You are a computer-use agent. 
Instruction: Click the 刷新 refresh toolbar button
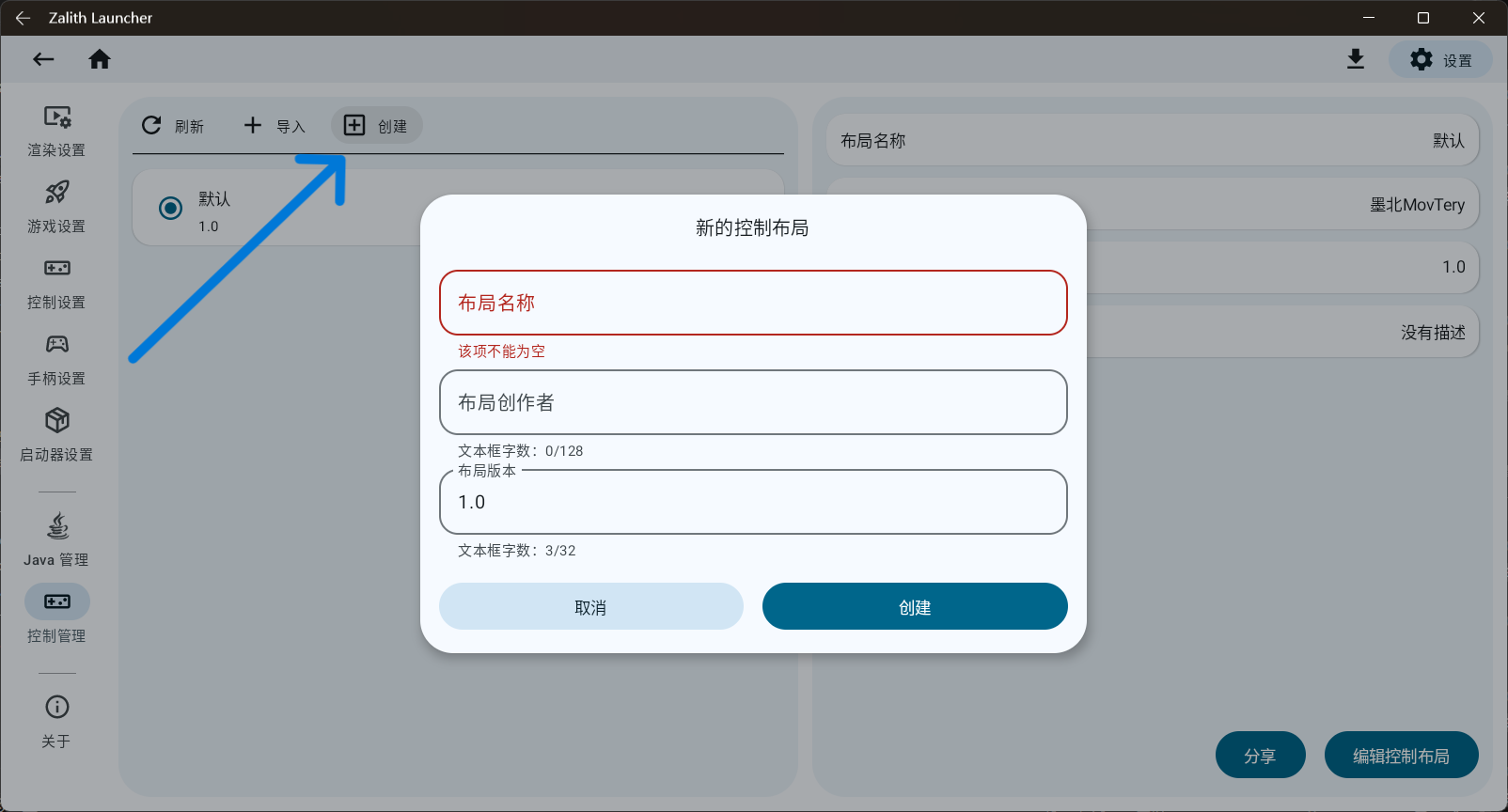[x=173, y=126]
